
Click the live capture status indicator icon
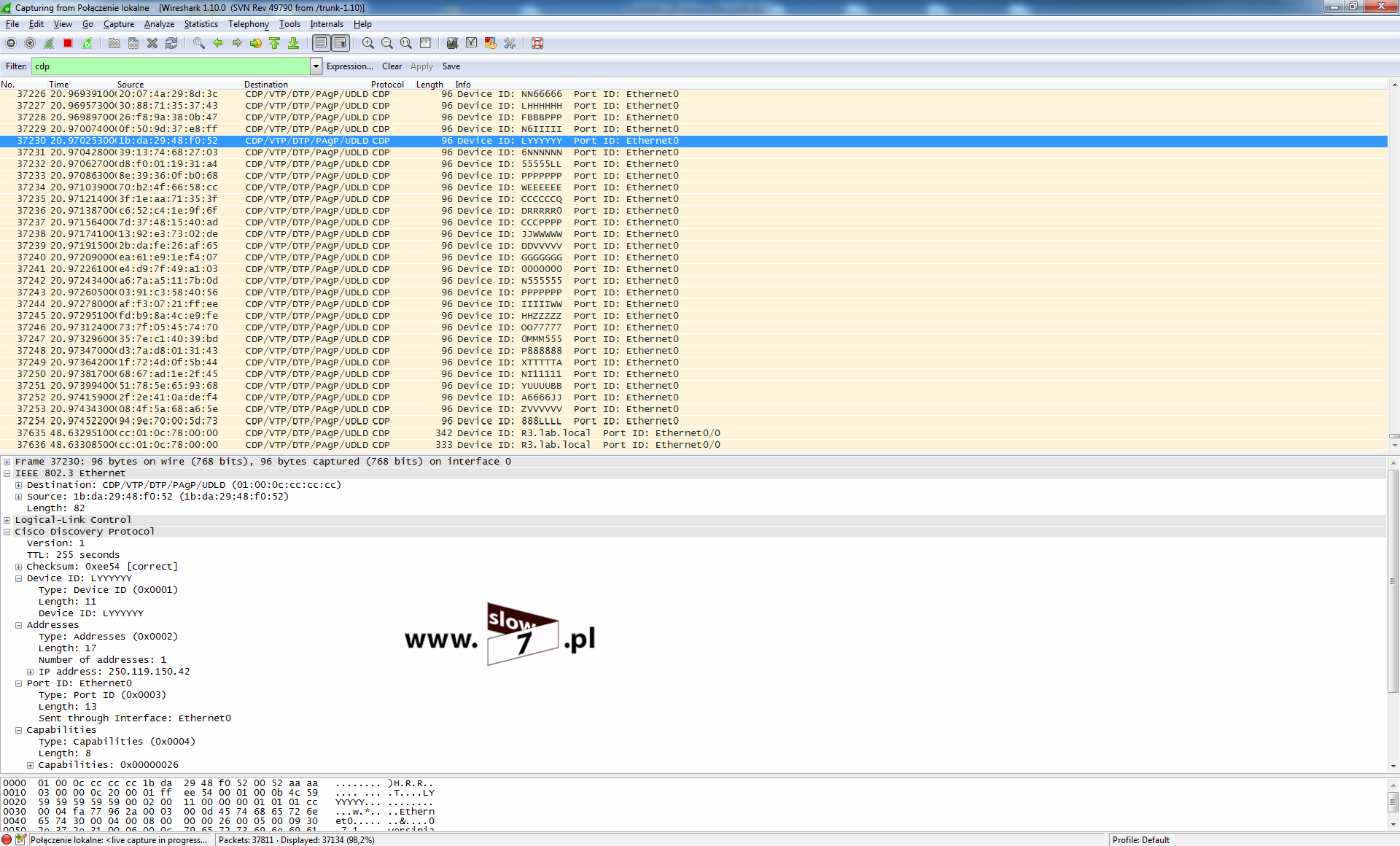tap(7, 839)
